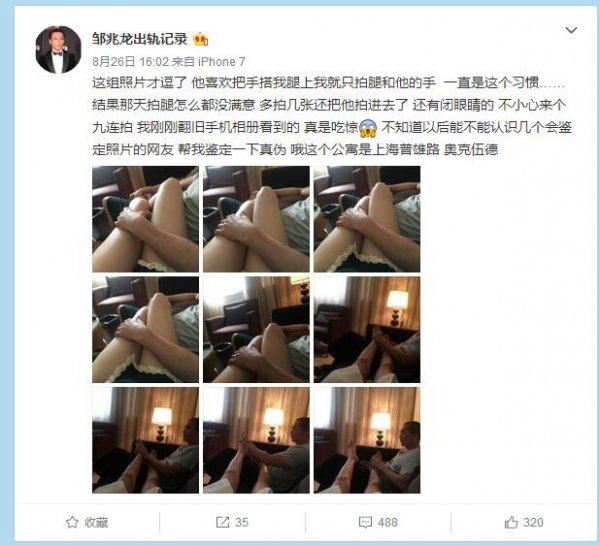Click the 来自 iPhone 7 source link

[209, 62]
